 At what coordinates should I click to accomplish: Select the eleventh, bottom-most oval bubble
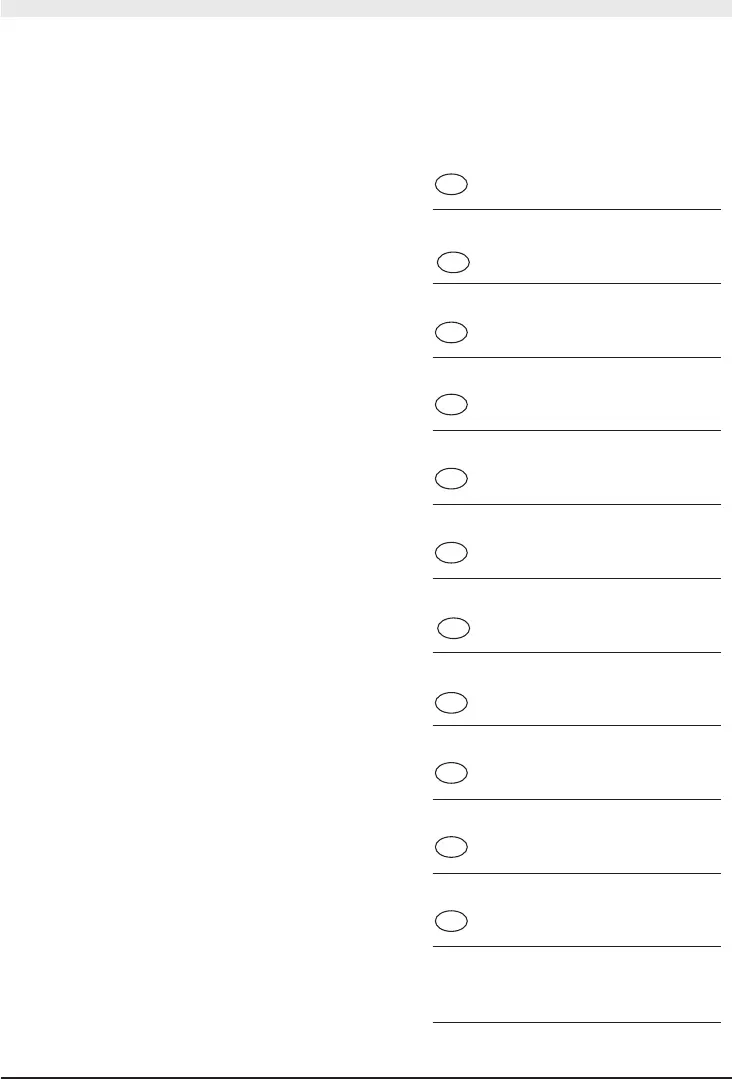(x=451, y=921)
